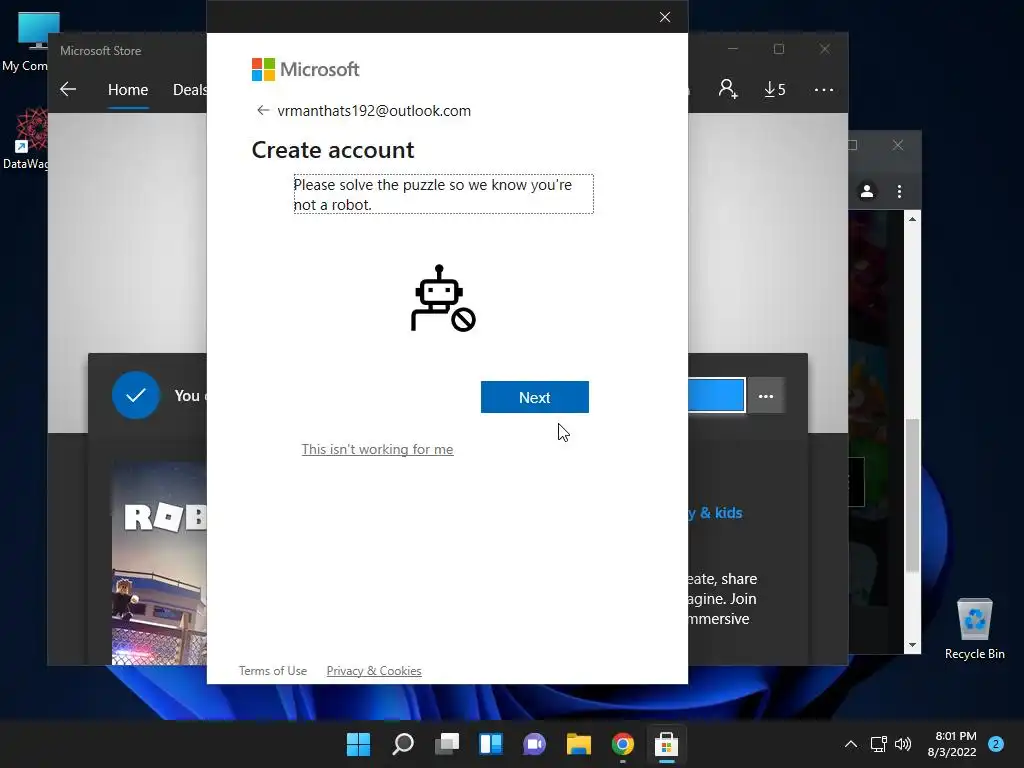Click the network icon in the system tray
Image resolution: width=1024 pixels, height=768 pixels.
(878, 744)
